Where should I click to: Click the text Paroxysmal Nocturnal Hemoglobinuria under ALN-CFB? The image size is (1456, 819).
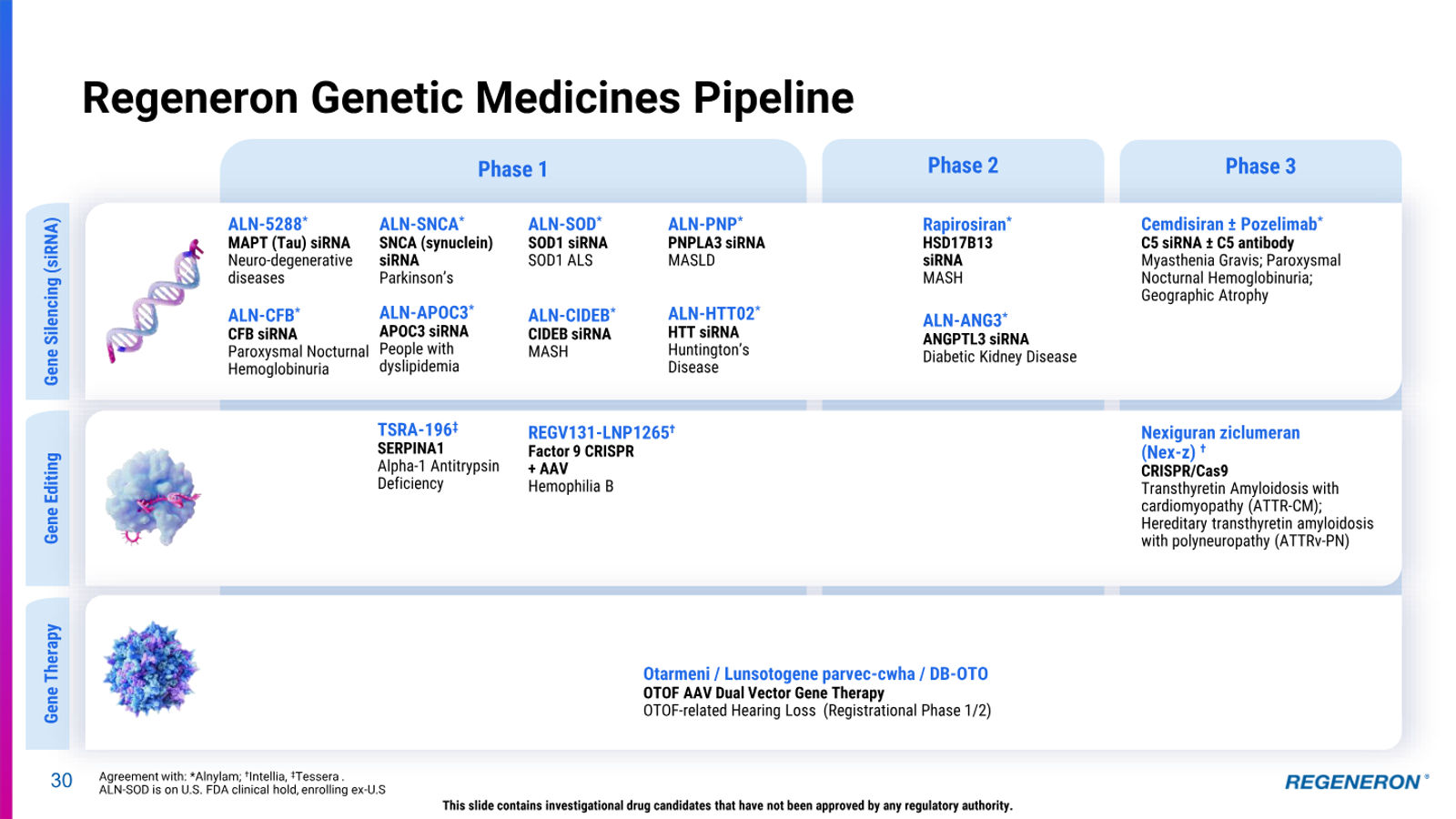[x=298, y=360]
